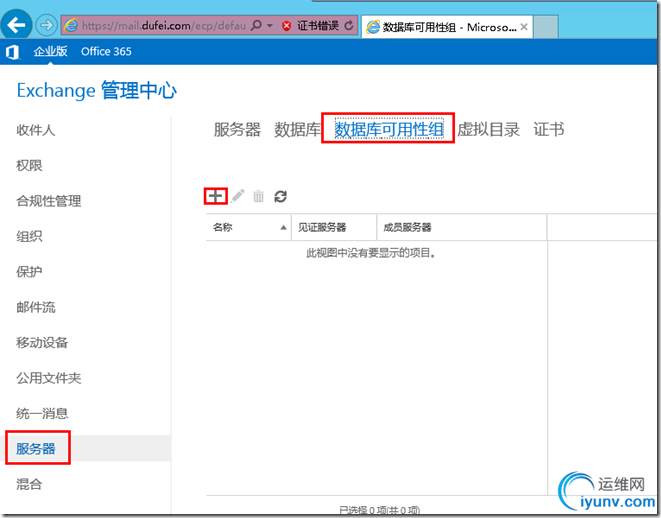Select Office 365 in the top bar
The image size is (661, 518).
106,51
